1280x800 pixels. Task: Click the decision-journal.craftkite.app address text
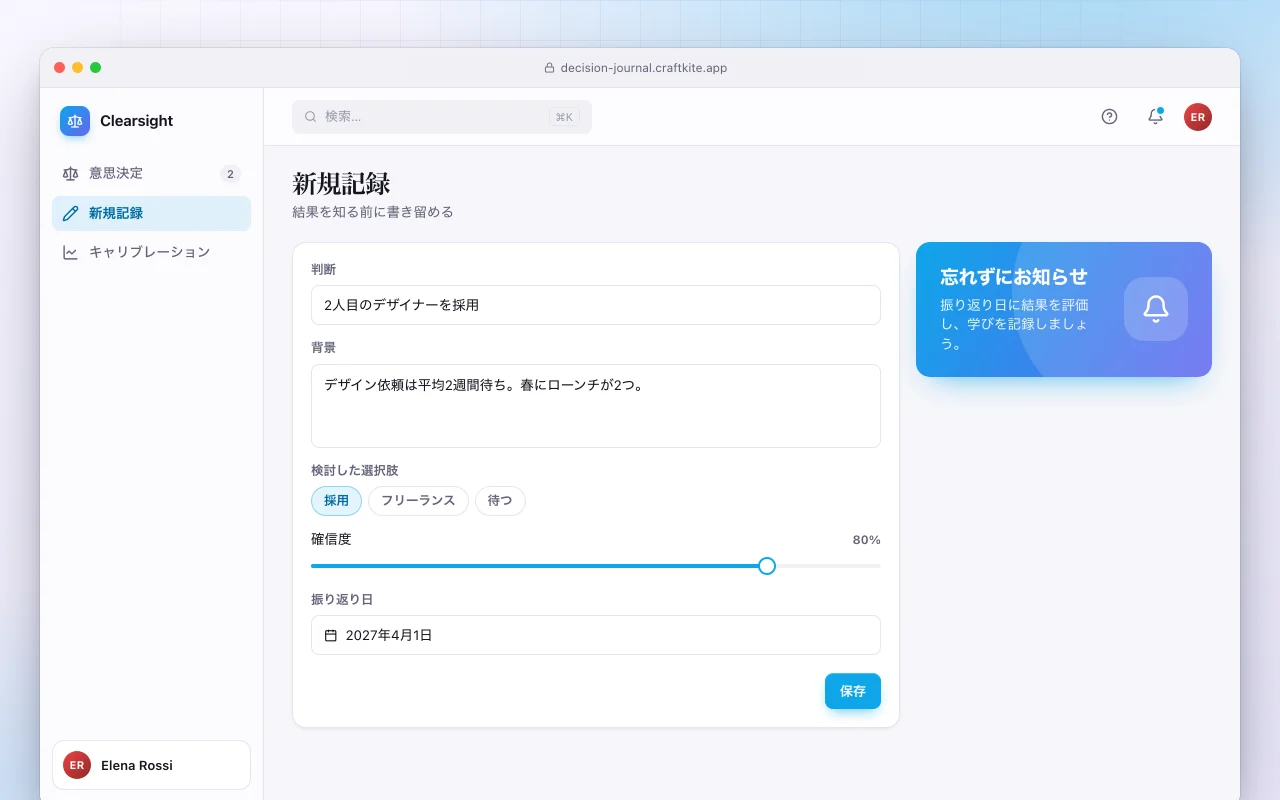tap(644, 68)
